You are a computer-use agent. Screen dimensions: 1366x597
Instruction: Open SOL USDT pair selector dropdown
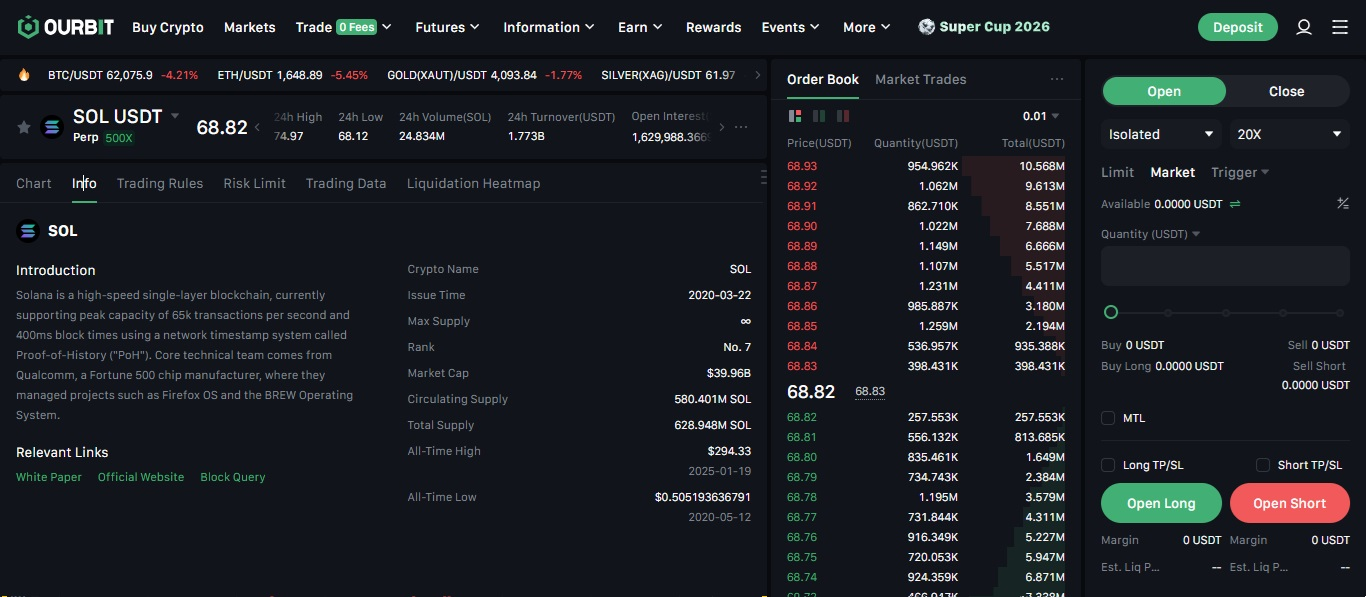click(175, 116)
